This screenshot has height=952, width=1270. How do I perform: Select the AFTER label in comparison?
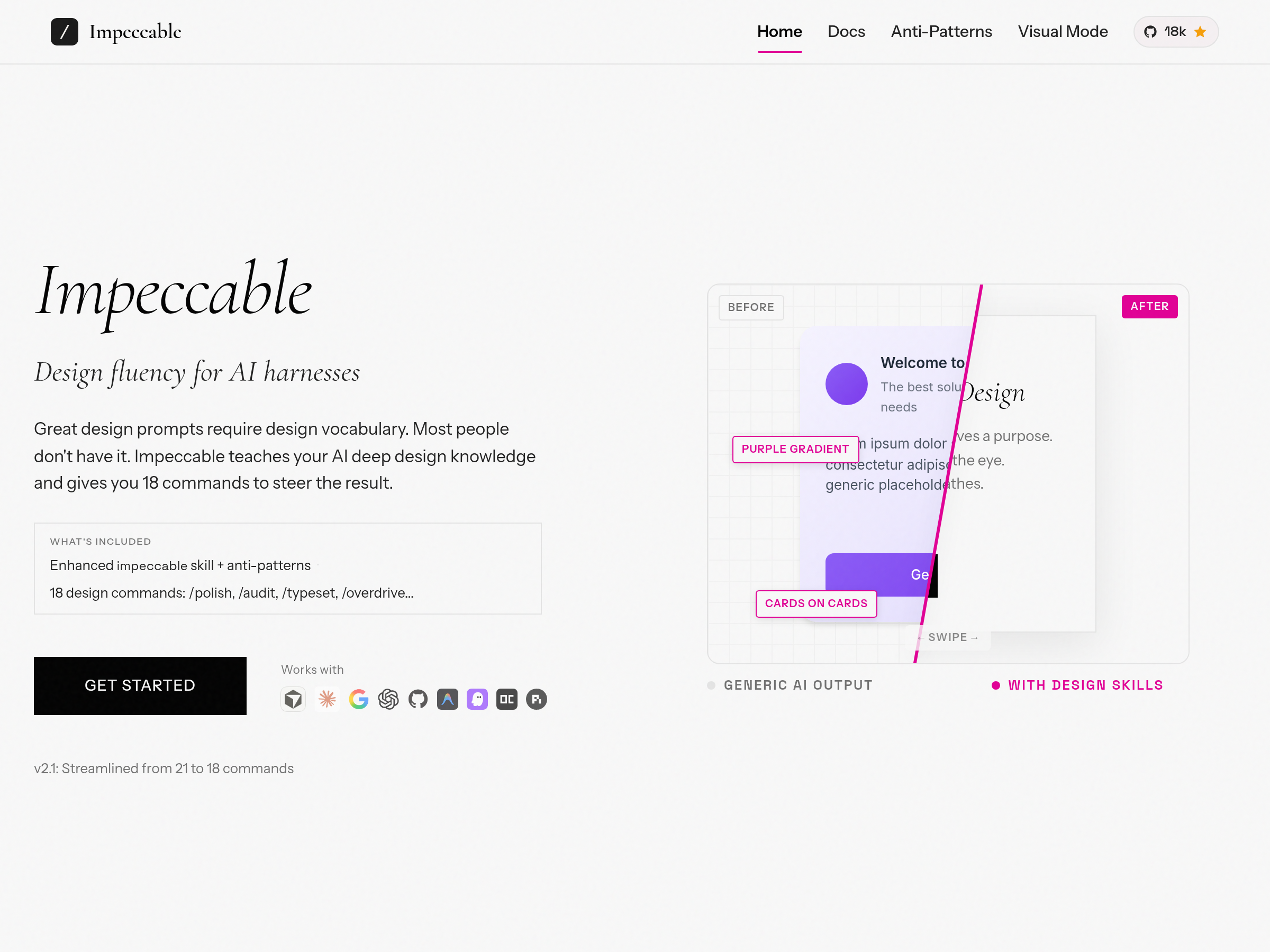pyautogui.click(x=1149, y=306)
